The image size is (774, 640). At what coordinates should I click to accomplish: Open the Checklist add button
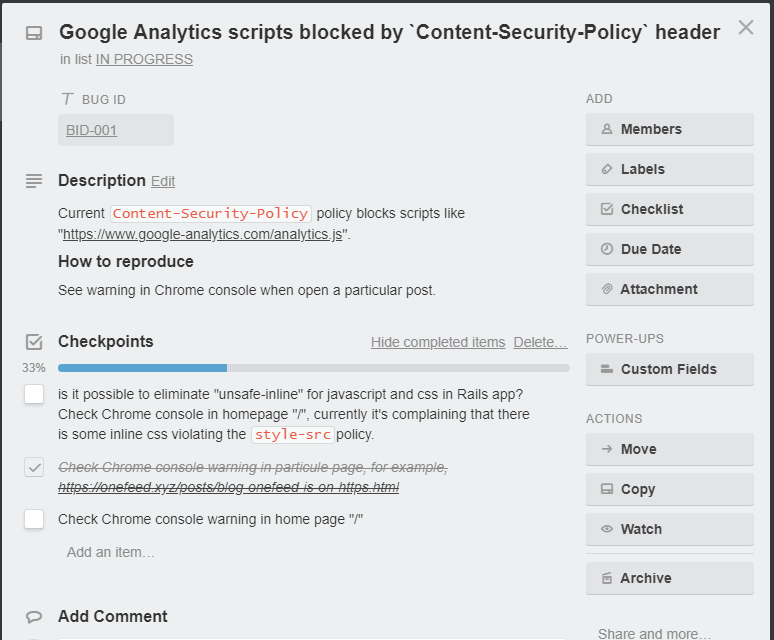click(x=669, y=209)
